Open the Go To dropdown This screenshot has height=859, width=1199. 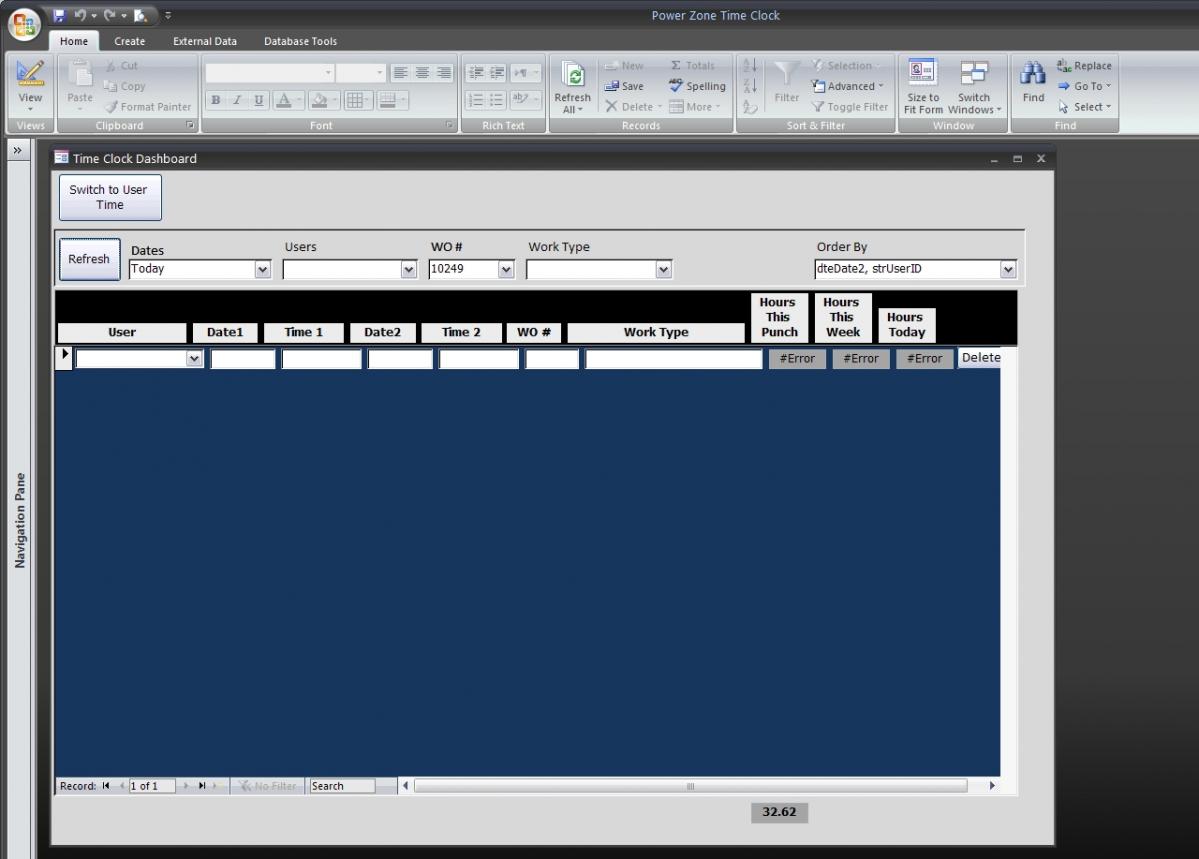(x=1084, y=86)
